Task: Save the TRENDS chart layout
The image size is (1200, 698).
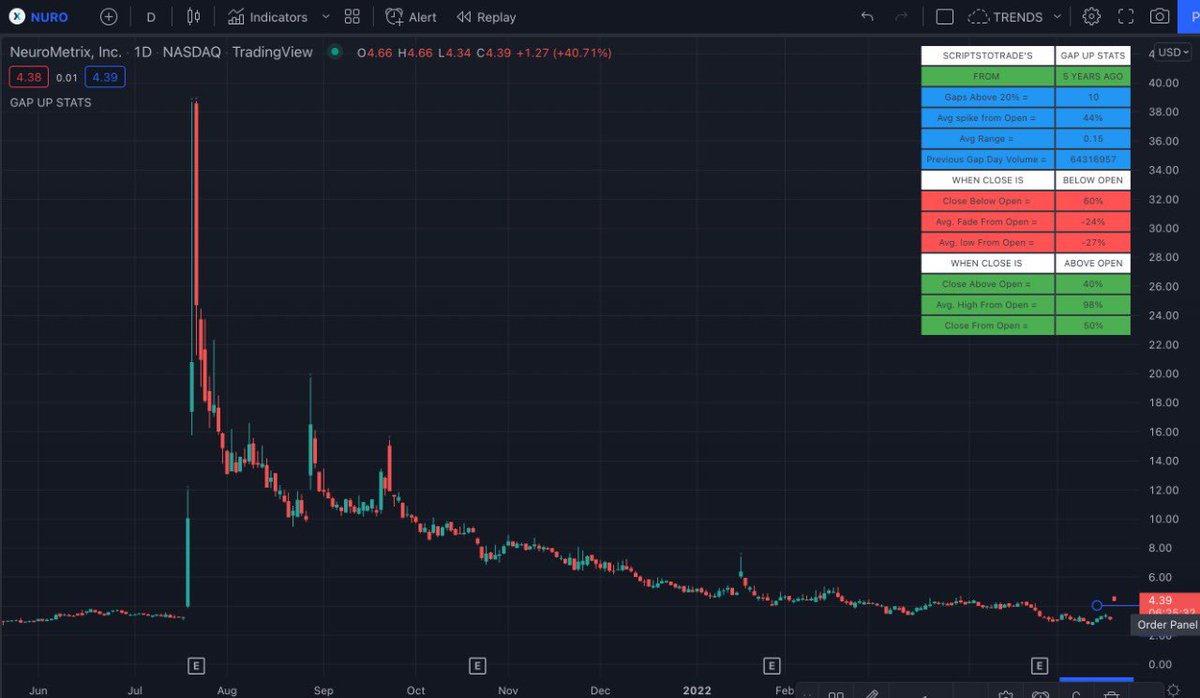Action: point(1005,17)
